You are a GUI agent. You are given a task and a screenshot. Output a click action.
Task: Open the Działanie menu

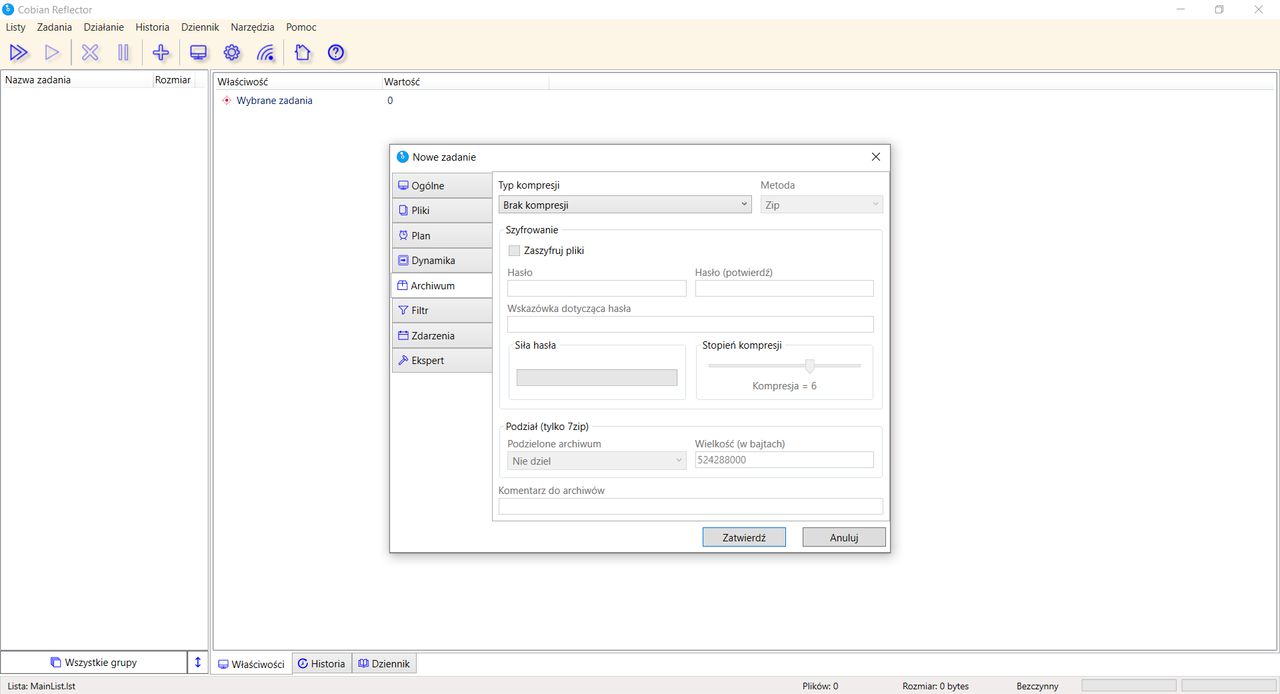click(104, 27)
